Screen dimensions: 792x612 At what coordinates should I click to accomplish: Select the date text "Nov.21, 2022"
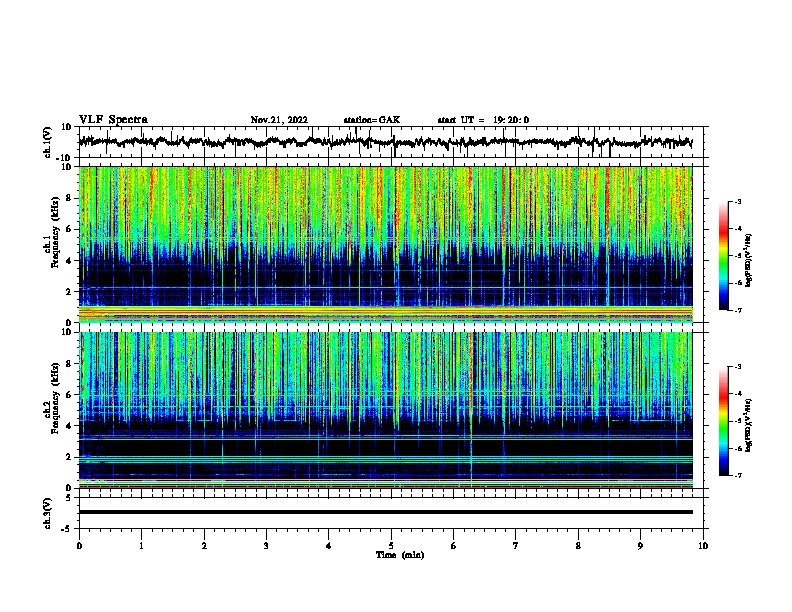(279, 120)
